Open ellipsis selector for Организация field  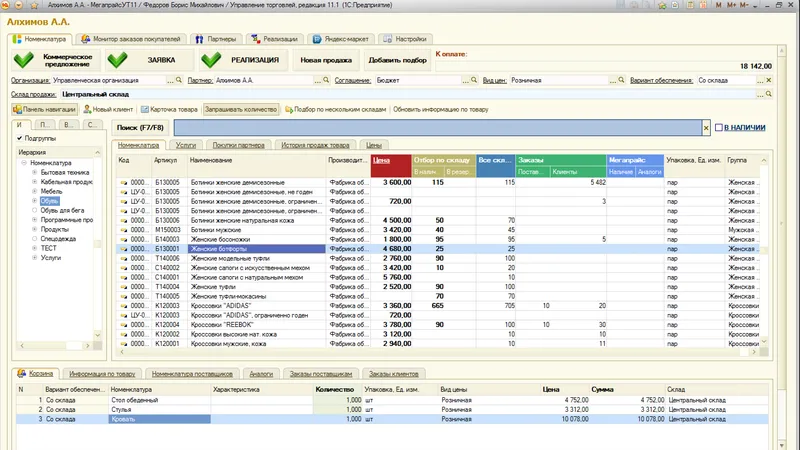[x=170, y=81]
